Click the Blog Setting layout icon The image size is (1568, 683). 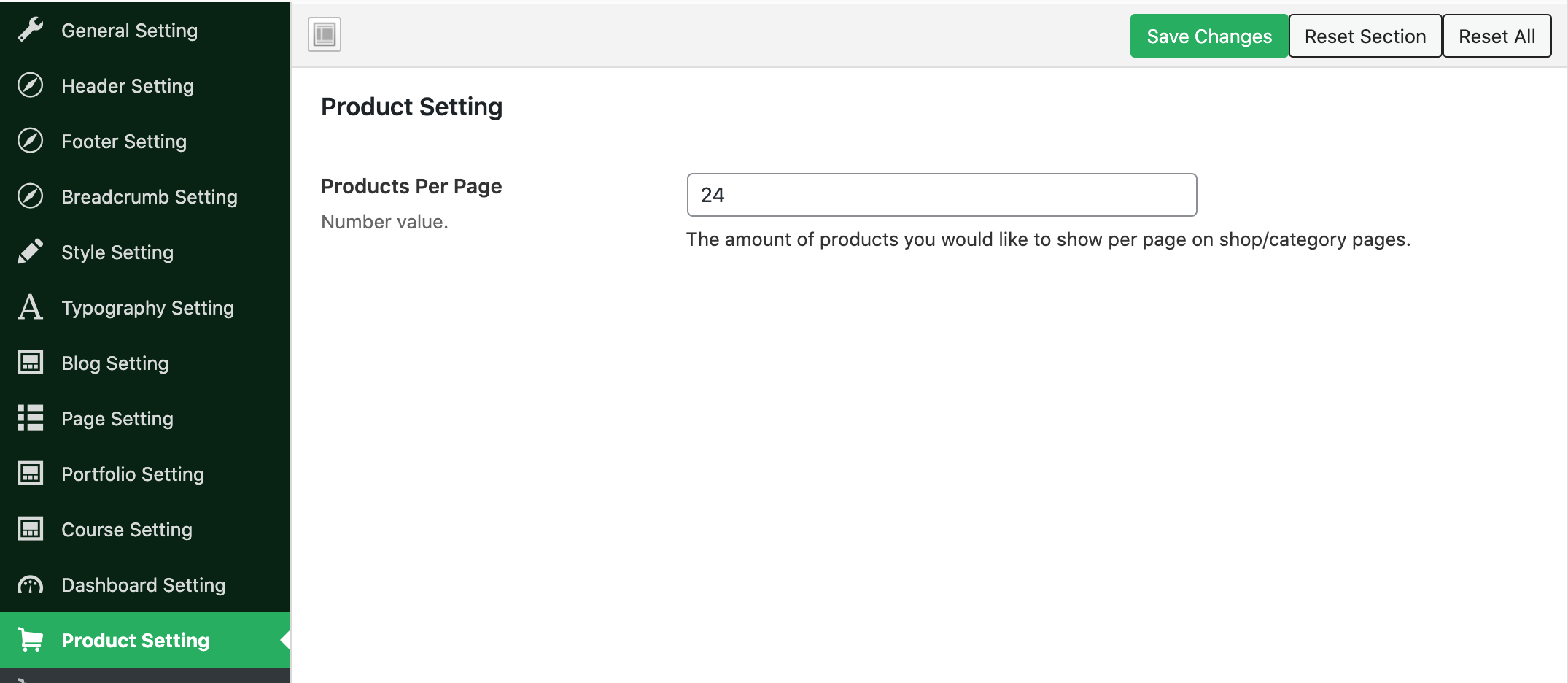[31, 363]
